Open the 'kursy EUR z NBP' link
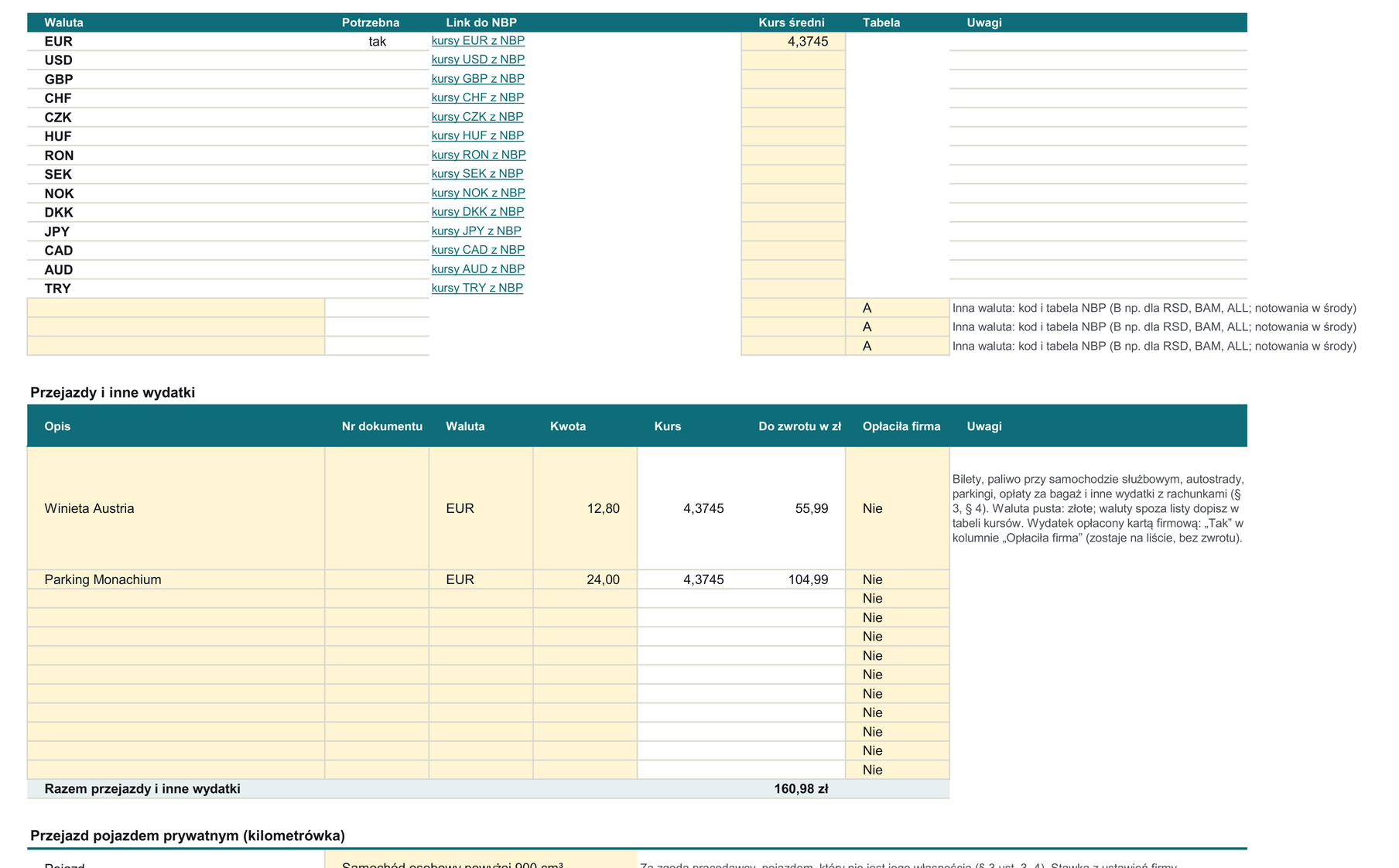Viewport: 1399px width, 868px height. pos(477,41)
